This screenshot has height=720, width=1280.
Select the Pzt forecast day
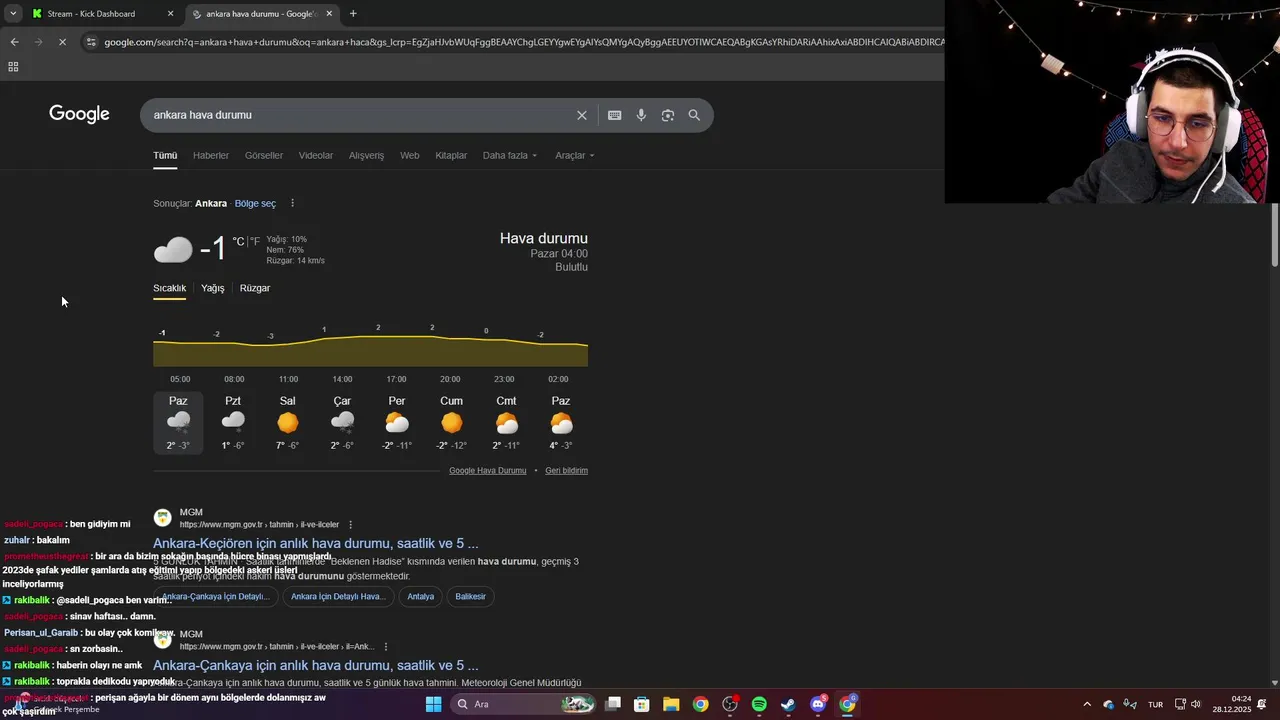tap(233, 422)
